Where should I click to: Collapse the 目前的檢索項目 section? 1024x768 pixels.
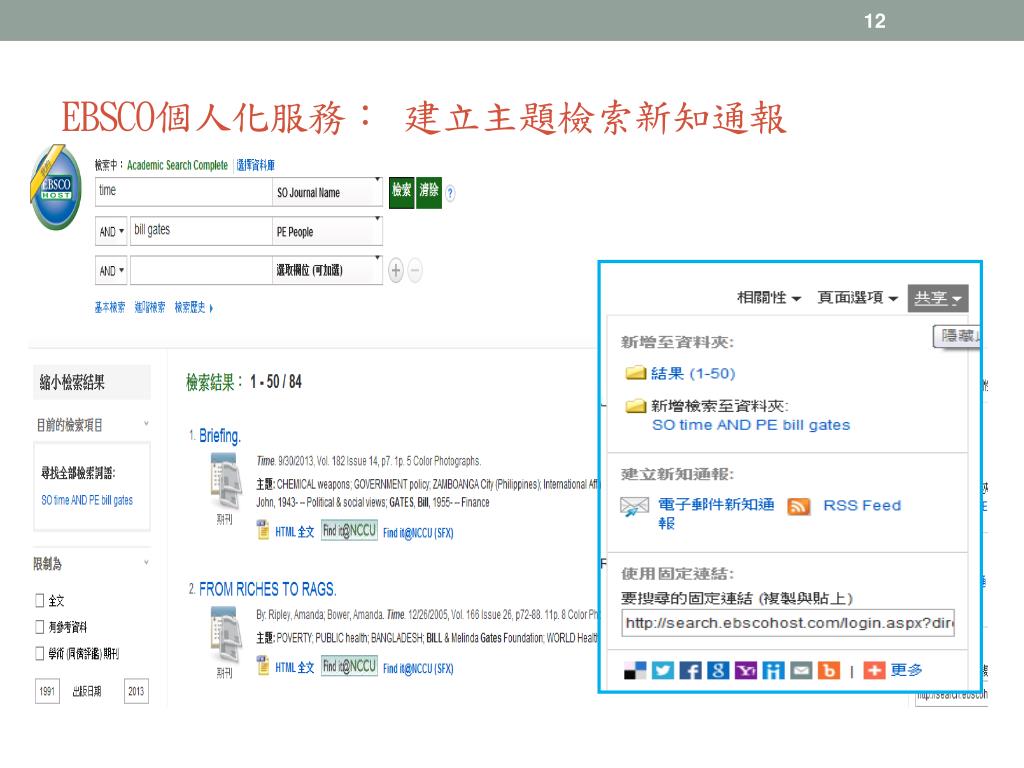(146, 424)
